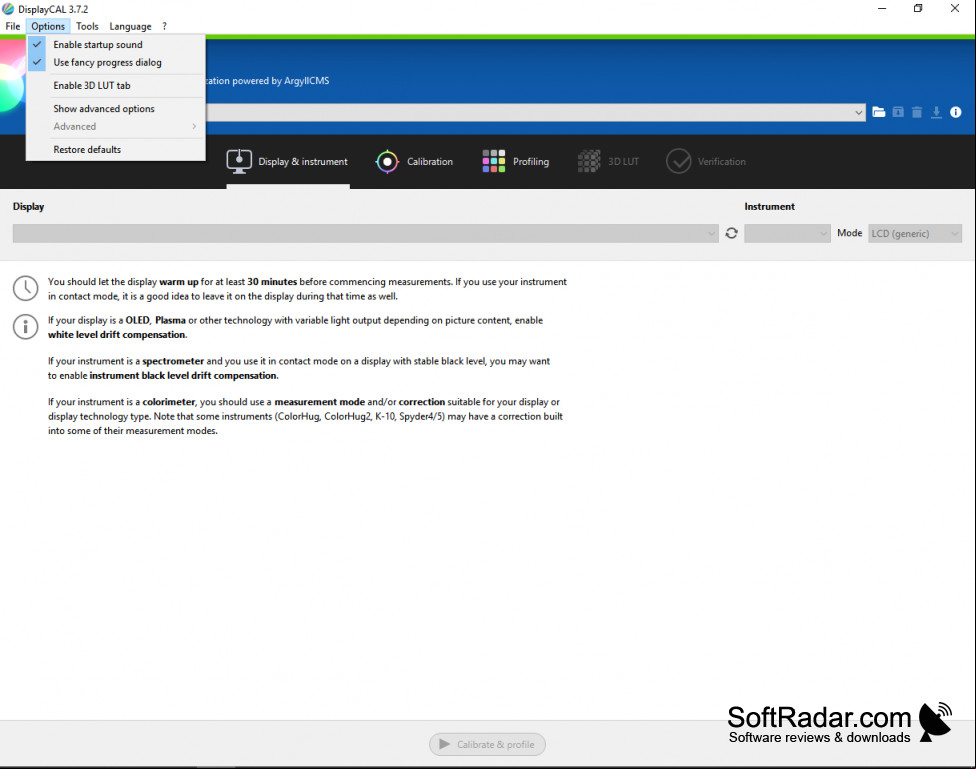
Task: Open the settings file dropdown
Action: tap(859, 113)
